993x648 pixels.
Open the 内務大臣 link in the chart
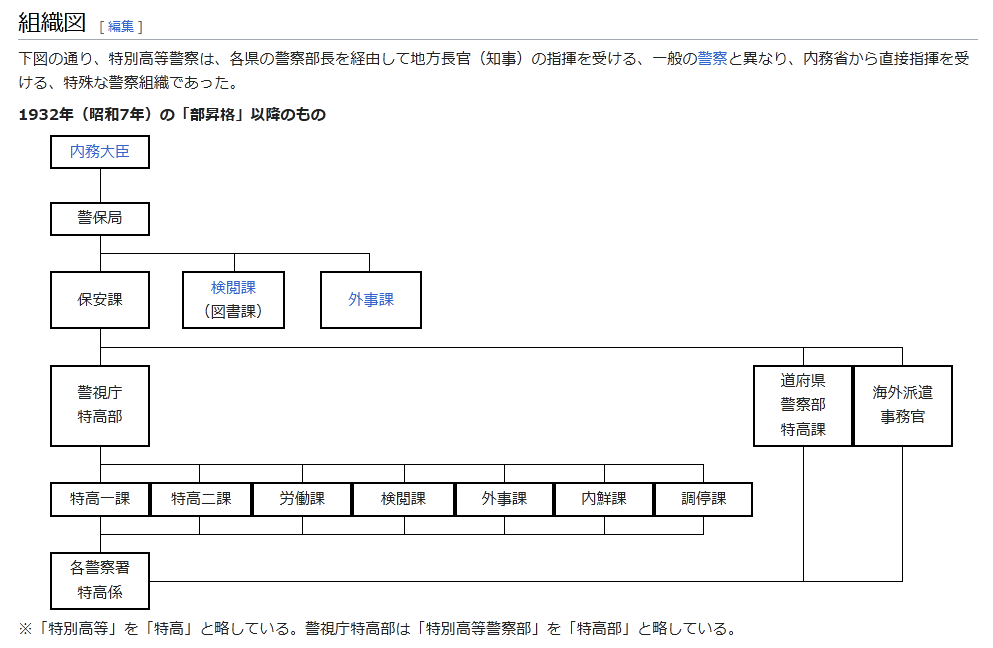point(100,152)
